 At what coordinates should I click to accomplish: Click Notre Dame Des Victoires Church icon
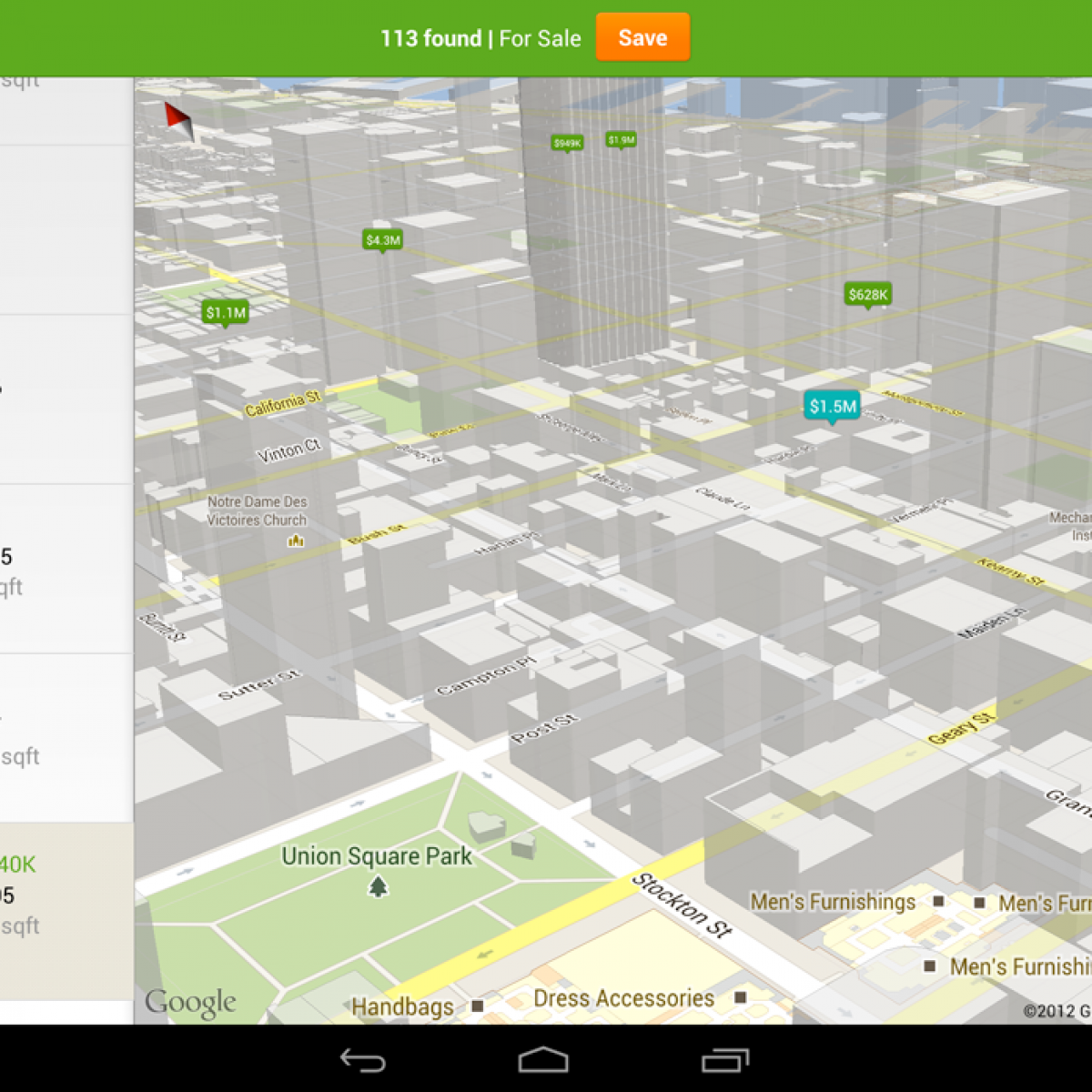(296, 541)
